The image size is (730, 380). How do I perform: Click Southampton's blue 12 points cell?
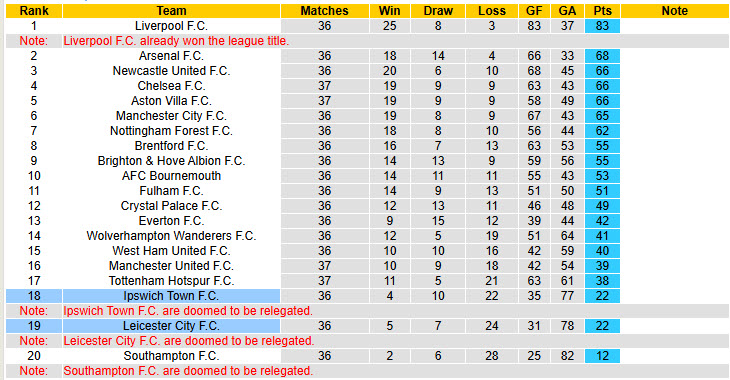coord(602,356)
